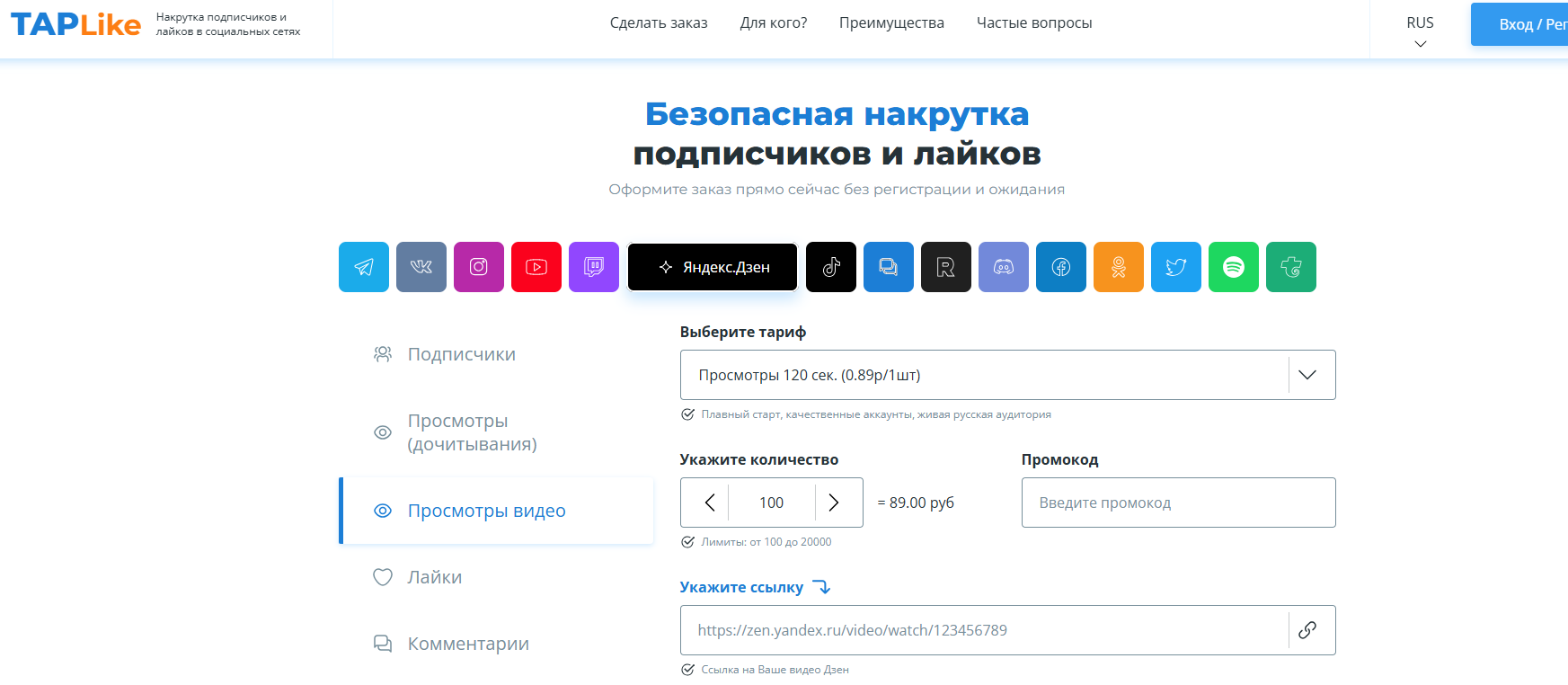
Task: Decrease quantity with the left arrow
Action: [710, 503]
